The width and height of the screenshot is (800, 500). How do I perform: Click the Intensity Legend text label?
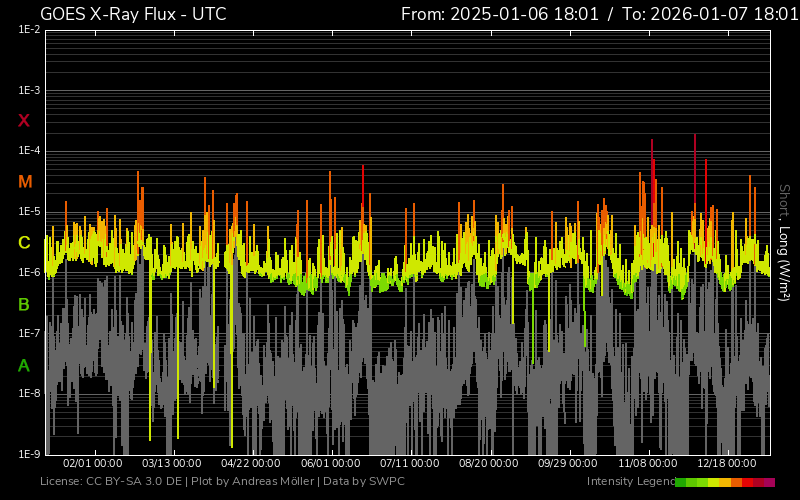pos(629,482)
